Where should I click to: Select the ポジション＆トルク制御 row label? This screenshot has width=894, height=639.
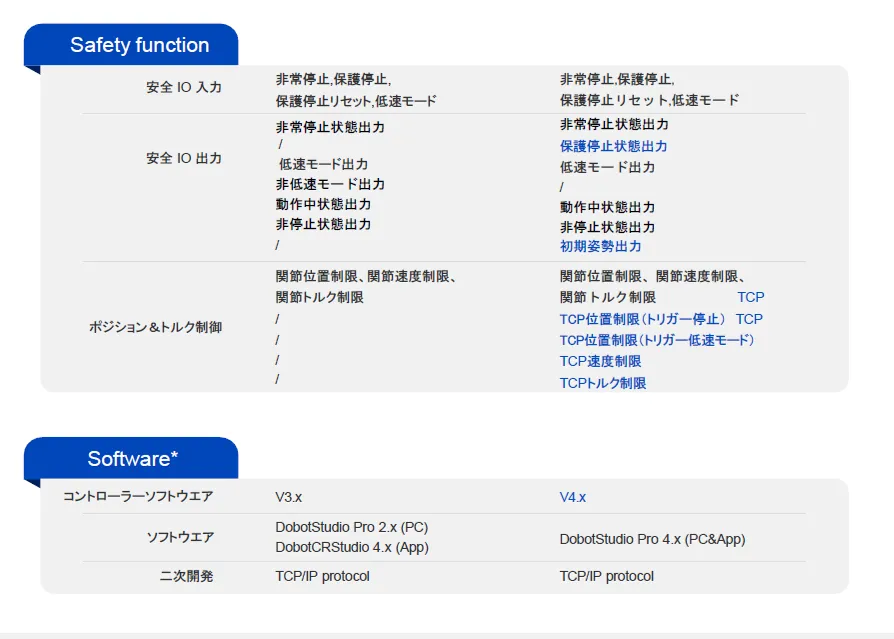156,328
